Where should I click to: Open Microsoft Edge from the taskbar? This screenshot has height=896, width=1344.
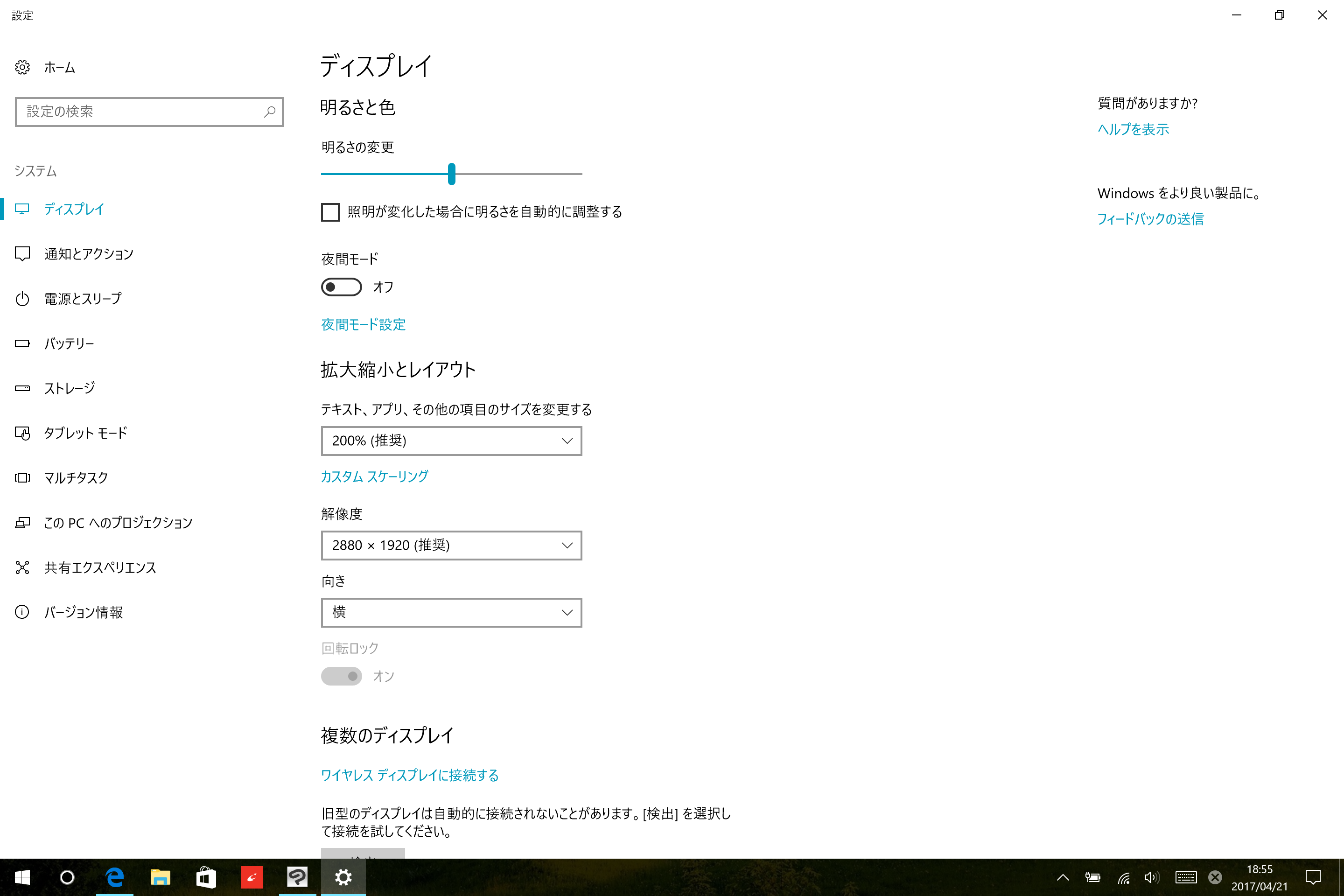pyautogui.click(x=115, y=877)
